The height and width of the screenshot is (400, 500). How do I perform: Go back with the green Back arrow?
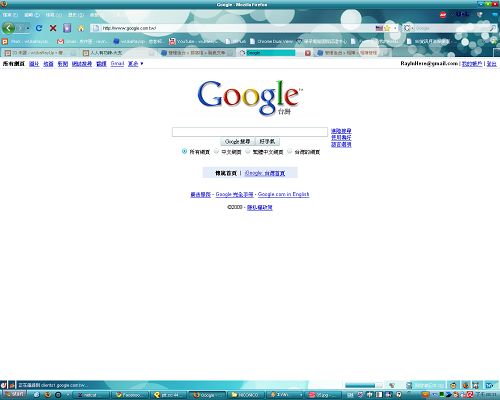8,28
